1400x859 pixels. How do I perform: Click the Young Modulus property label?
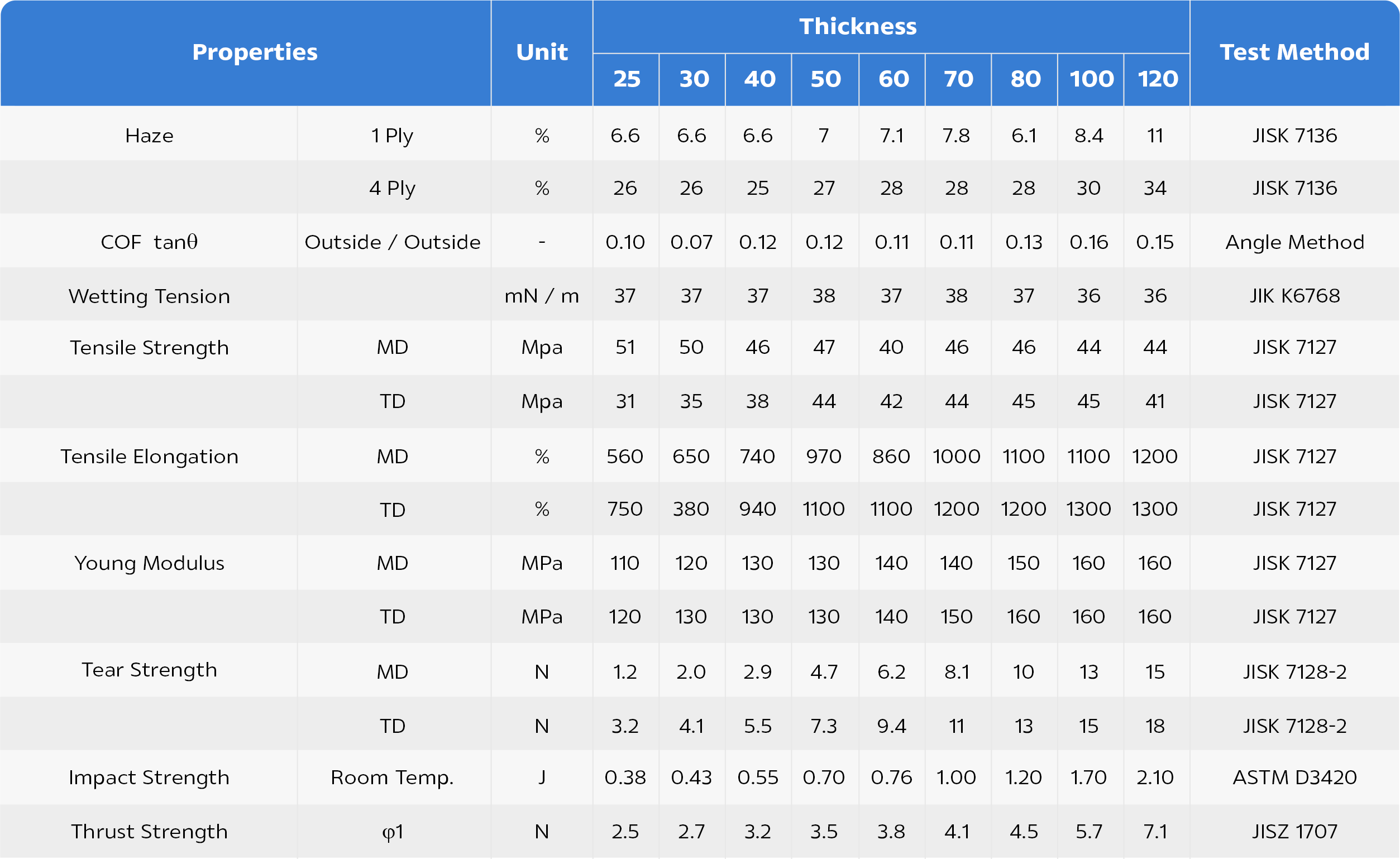coord(149,563)
